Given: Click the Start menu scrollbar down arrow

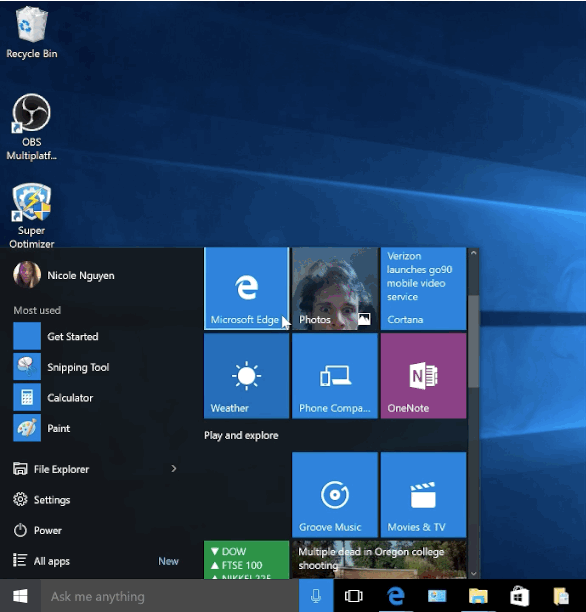Looking at the screenshot, I should 474,573.
